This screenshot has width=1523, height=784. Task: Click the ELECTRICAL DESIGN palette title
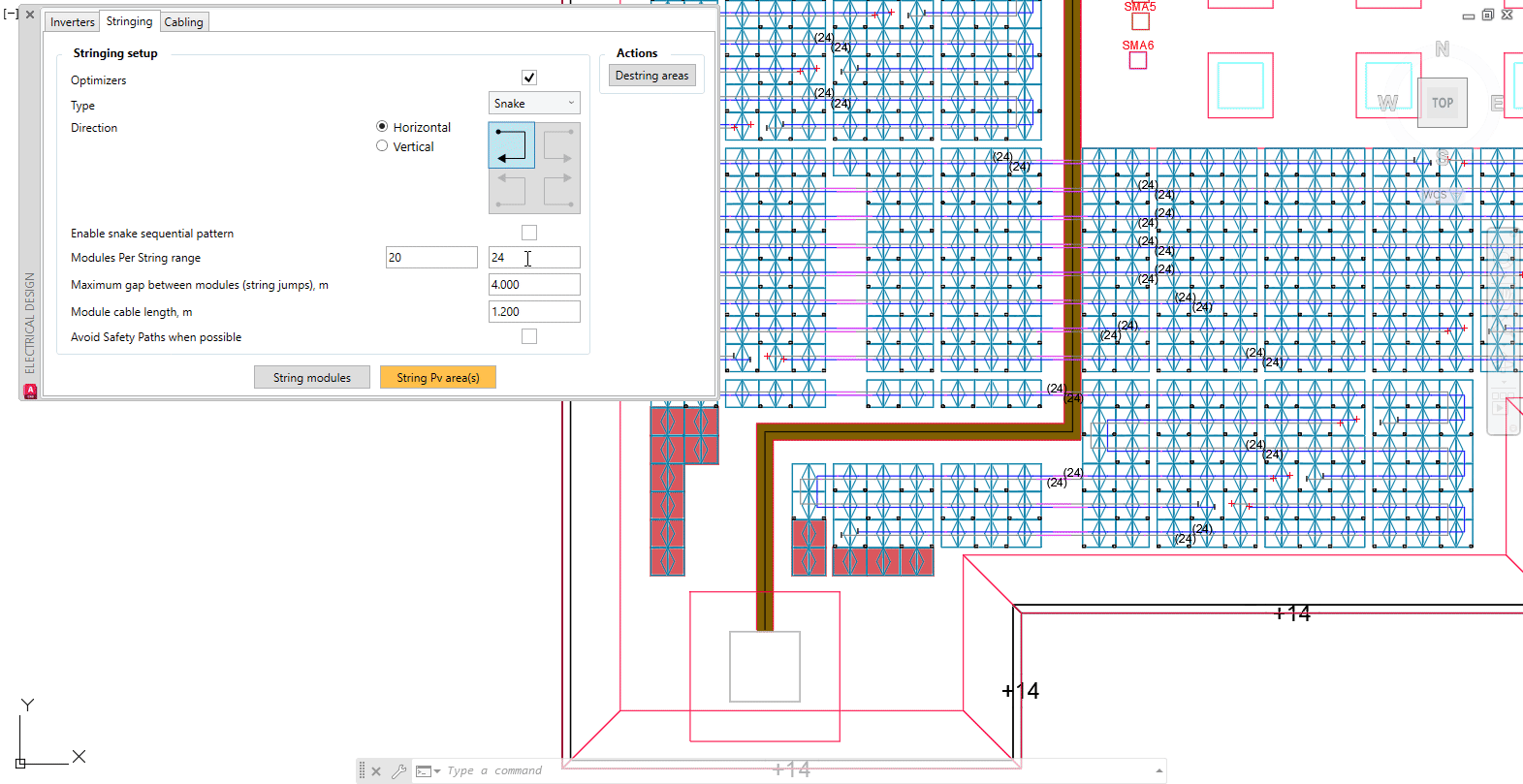(x=30, y=323)
